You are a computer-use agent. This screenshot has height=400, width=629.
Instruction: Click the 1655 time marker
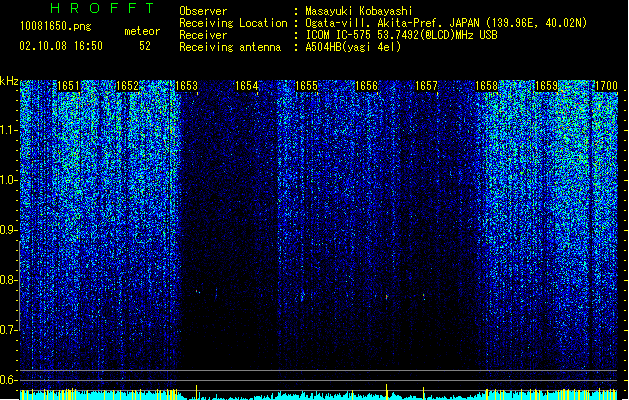[306, 86]
